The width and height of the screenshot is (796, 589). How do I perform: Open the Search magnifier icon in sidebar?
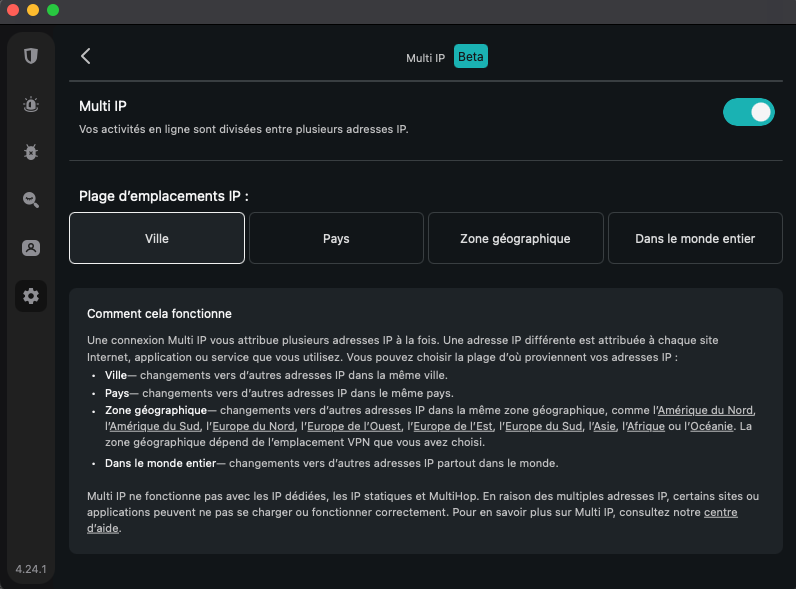click(31, 200)
